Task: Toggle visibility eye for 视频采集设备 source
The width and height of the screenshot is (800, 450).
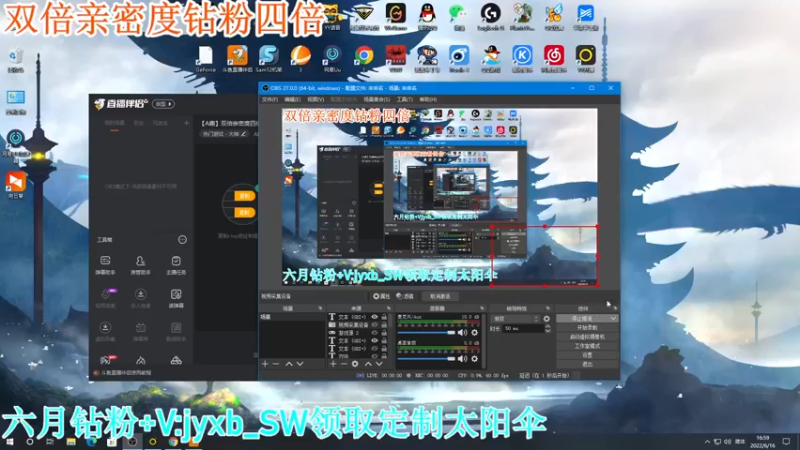Action: [374, 325]
